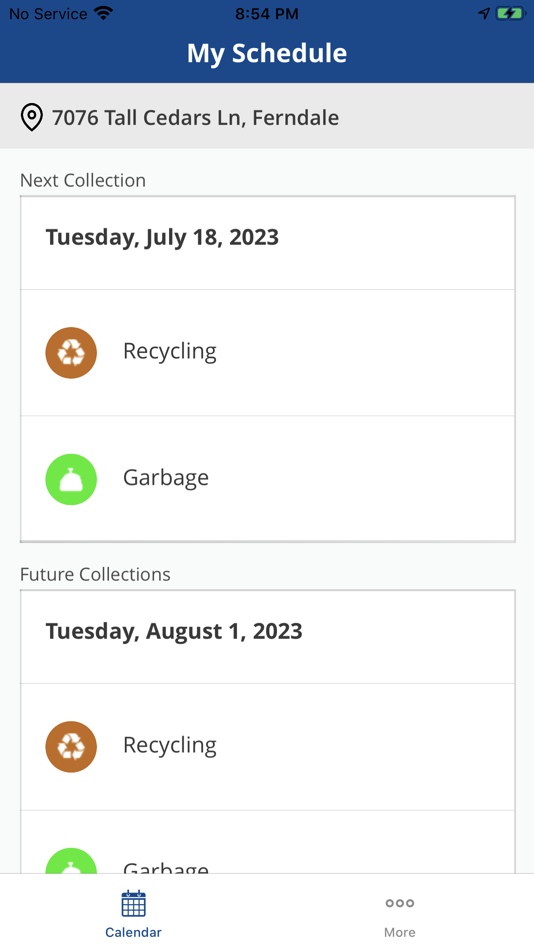The height and width of the screenshot is (950, 534).
Task: Tap the green Garbage icon for July 18
Action: click(x=71, y=479)
